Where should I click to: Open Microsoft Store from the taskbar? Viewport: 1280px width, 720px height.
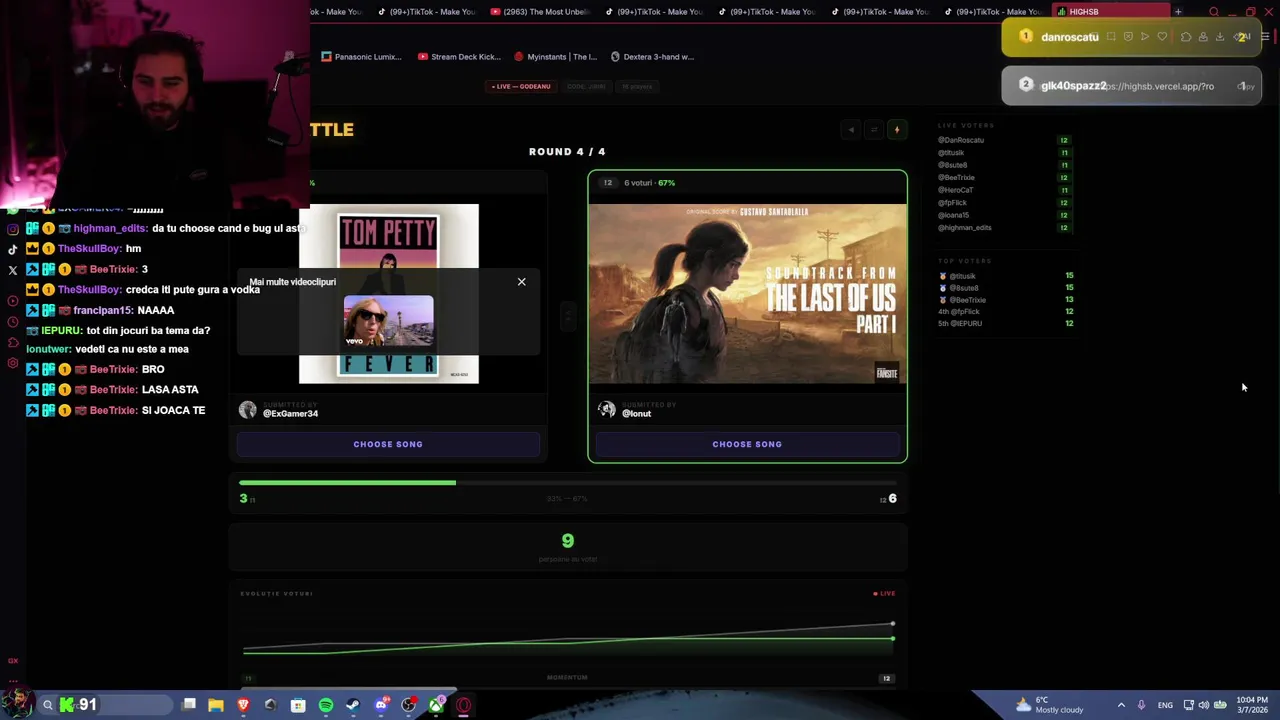pos(298,705)
